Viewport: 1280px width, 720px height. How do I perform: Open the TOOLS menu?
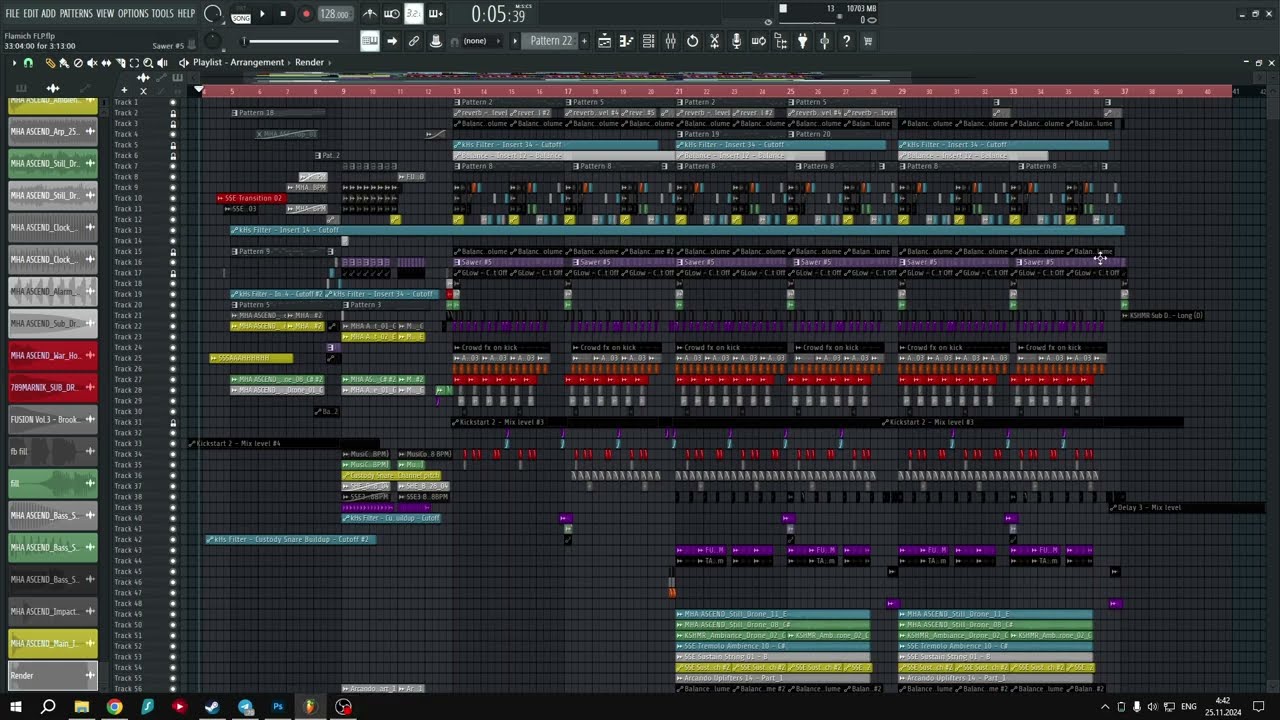point(162,13)
